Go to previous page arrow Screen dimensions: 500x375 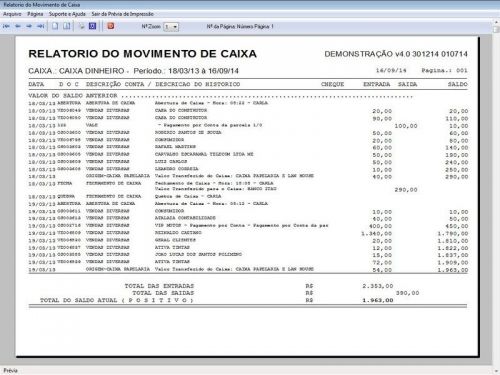point(18,26)
